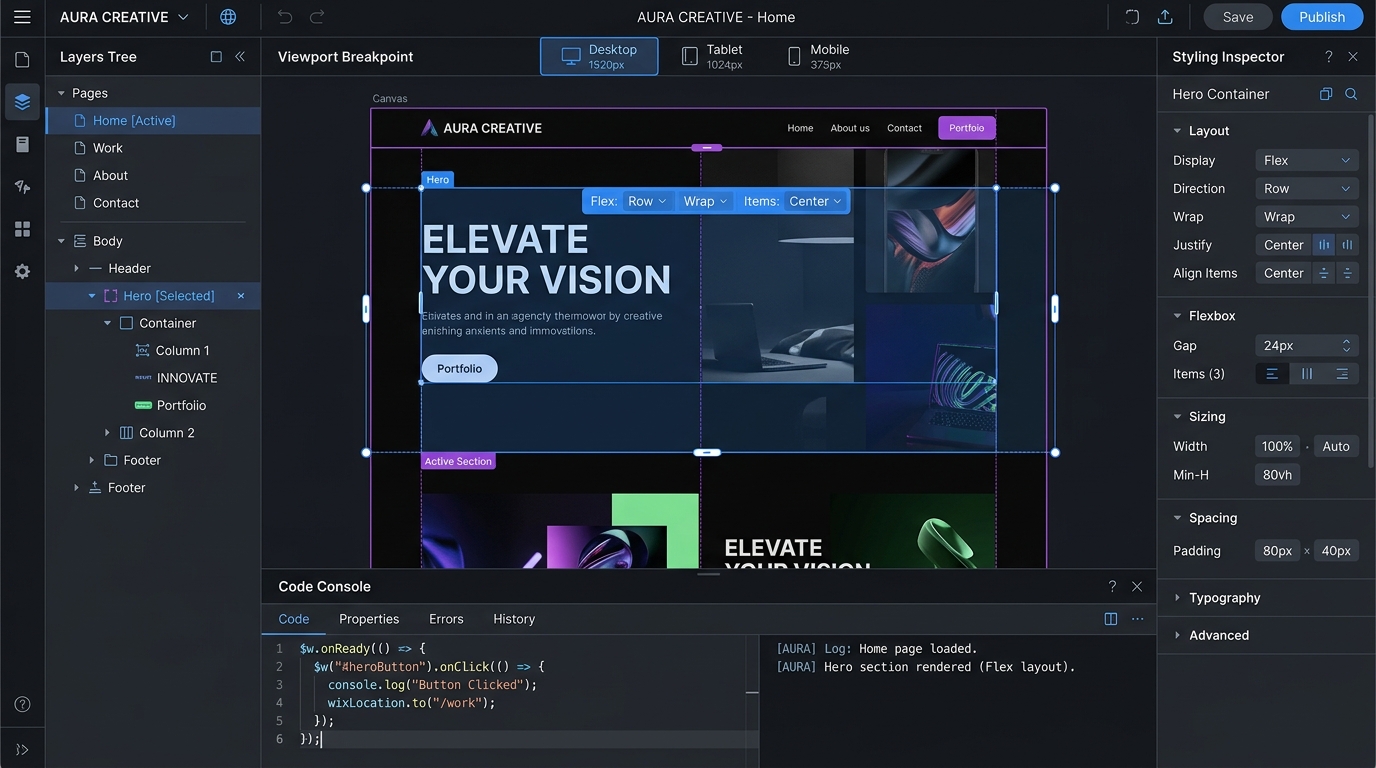Expand the Typography section
This screenshot has height=768, width=1376.
(1177, 598)
